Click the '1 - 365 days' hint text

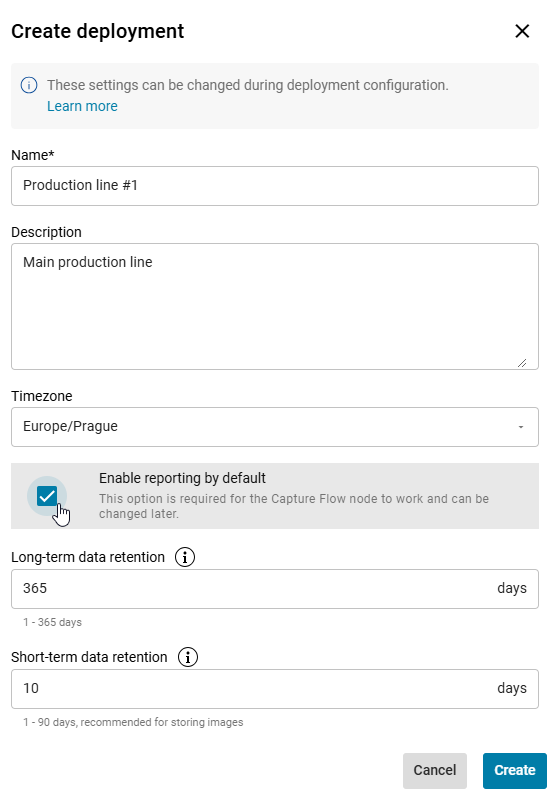tap(52, 622)
